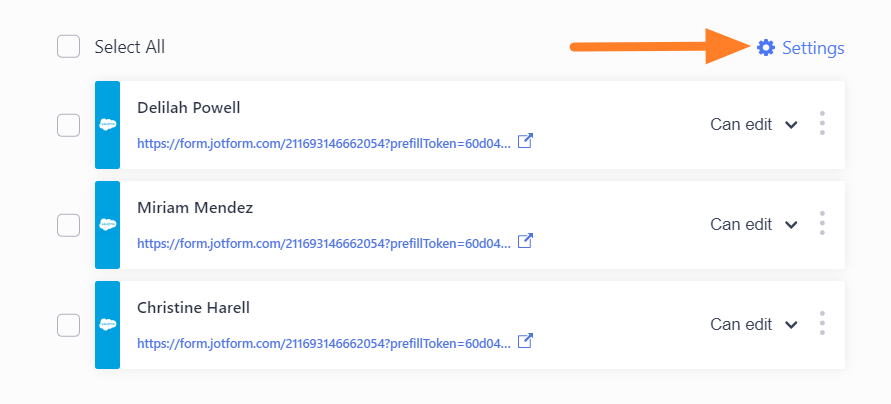This screenshot has height=404, width=891.
Task: Tick the checkbox for Miriam Mendez
Action: (68, 225)
